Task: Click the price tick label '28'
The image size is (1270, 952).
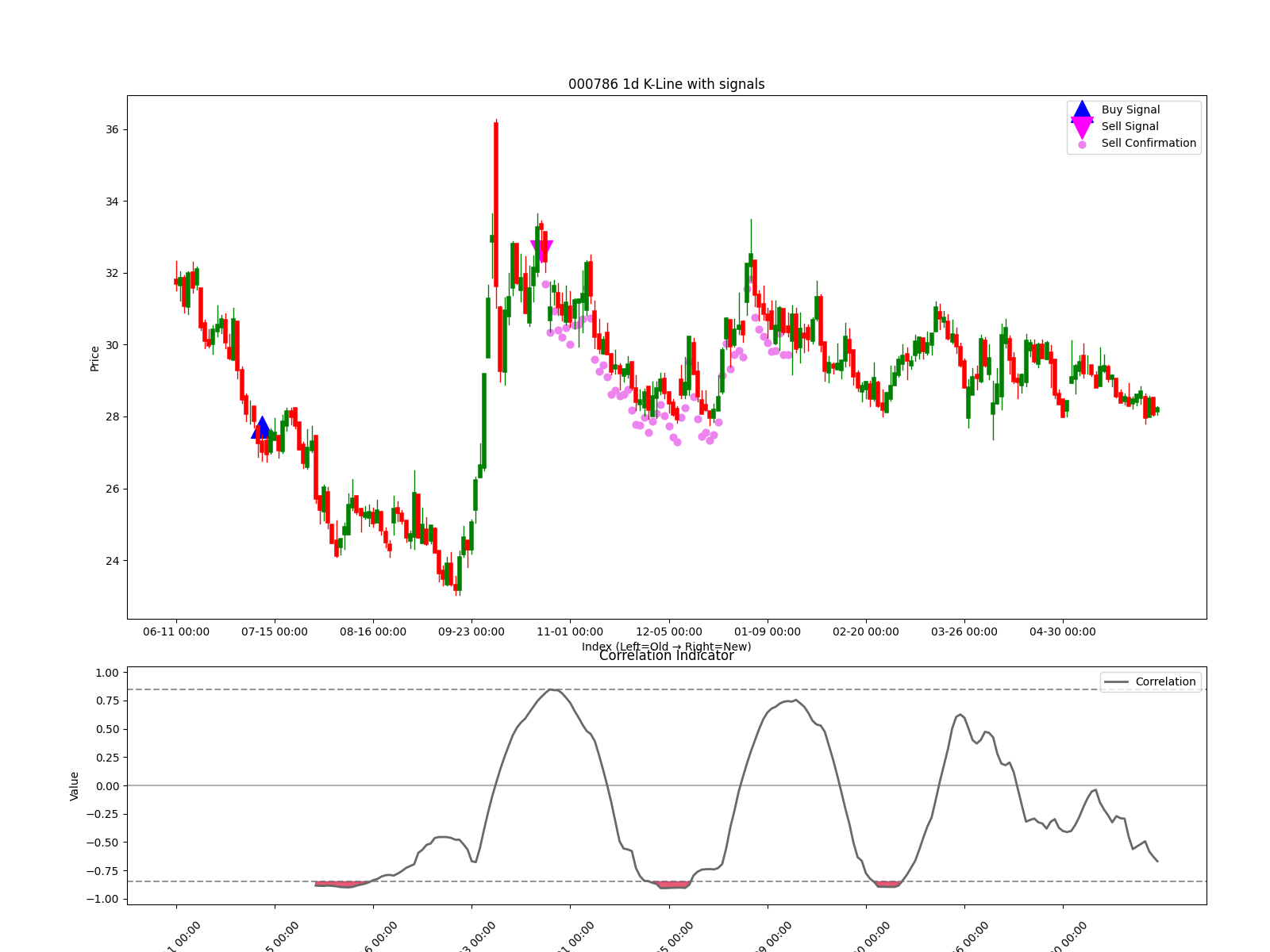Action: coord(112,416)
